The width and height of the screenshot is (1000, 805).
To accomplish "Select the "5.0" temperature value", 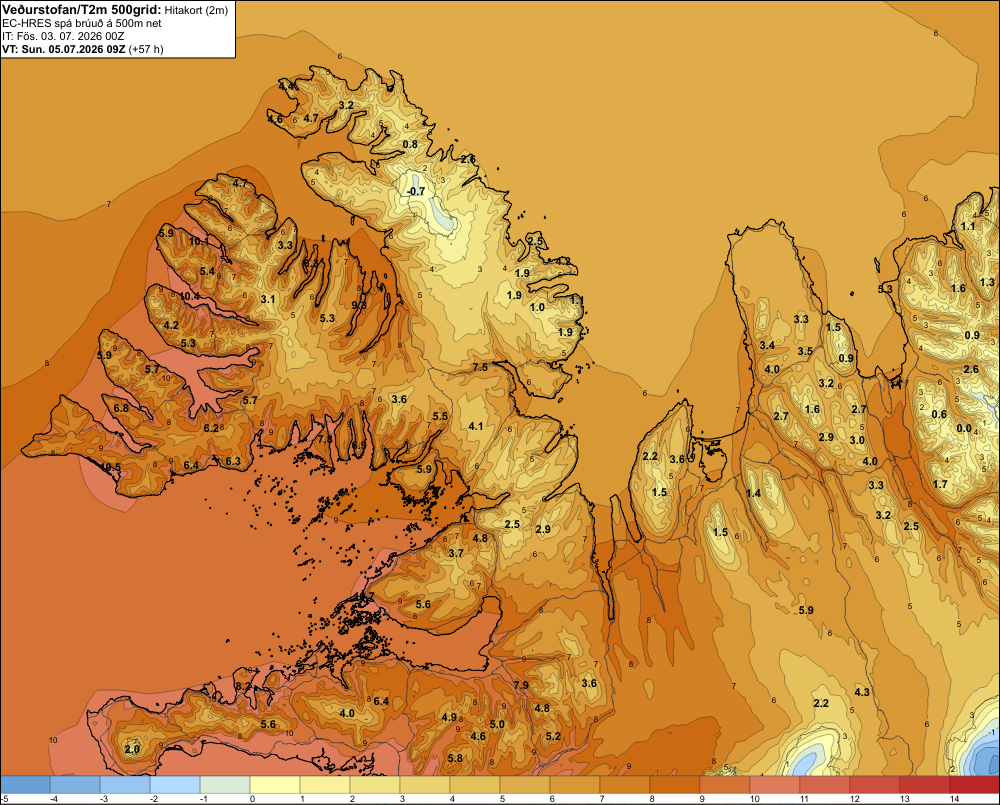I will click(x=497, y=724).
